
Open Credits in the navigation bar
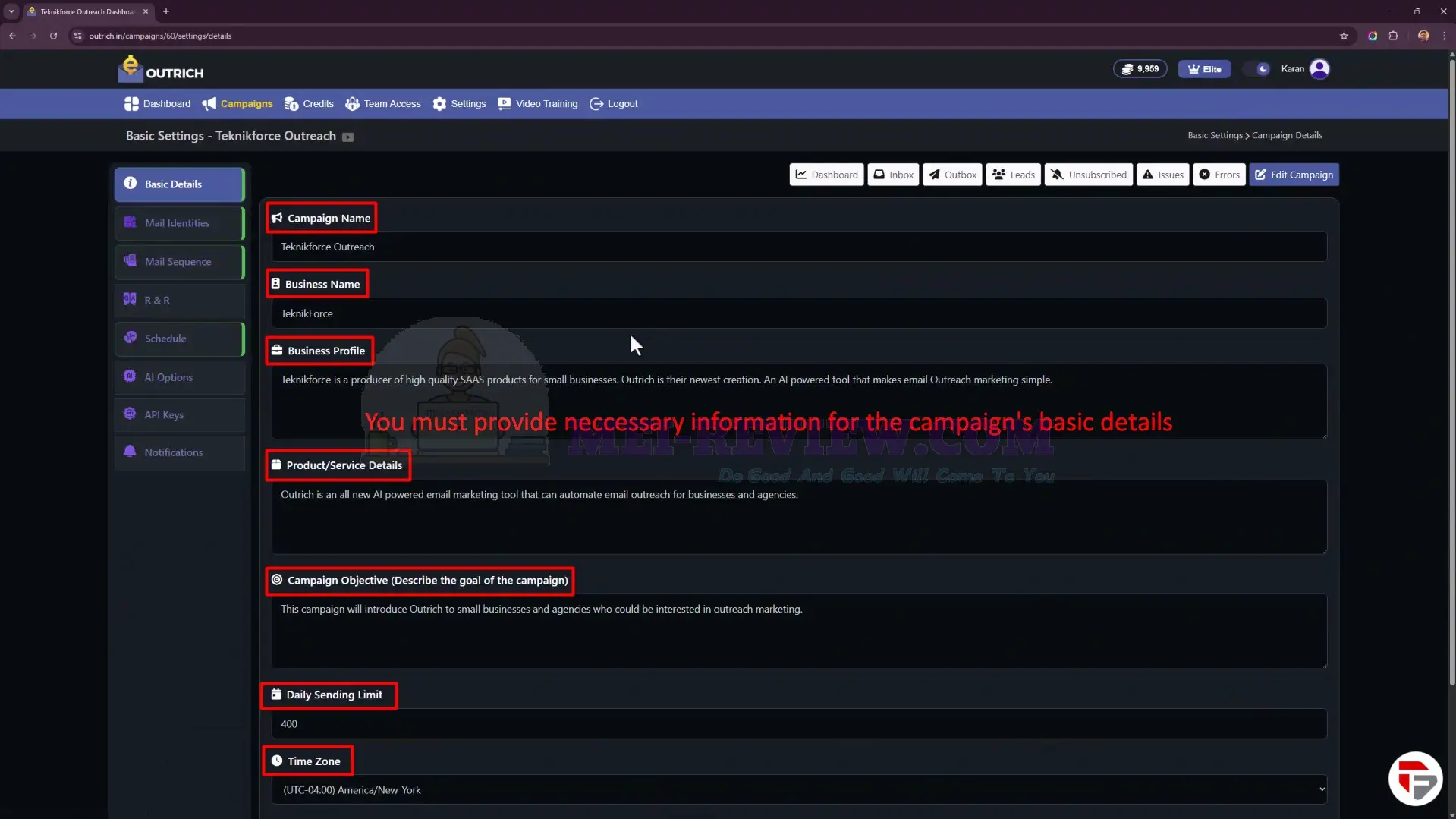[309, 104]
